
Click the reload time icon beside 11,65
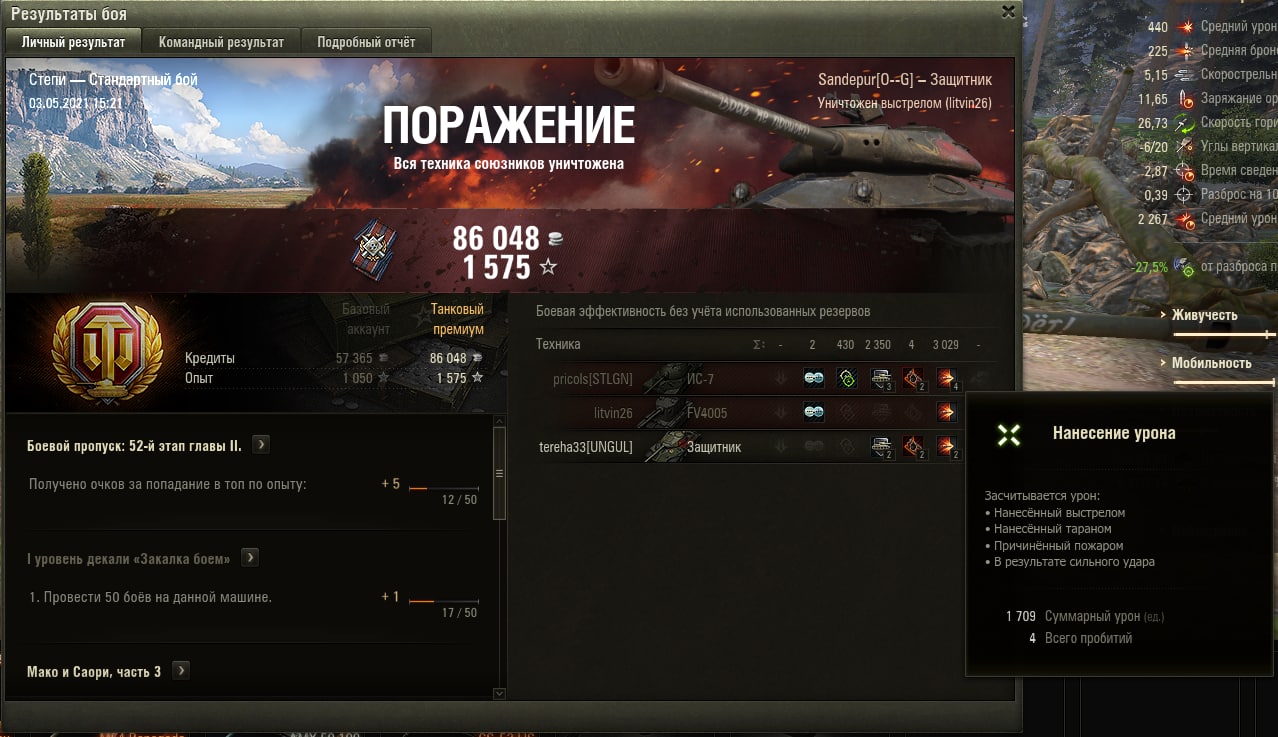click(1186, 99)
